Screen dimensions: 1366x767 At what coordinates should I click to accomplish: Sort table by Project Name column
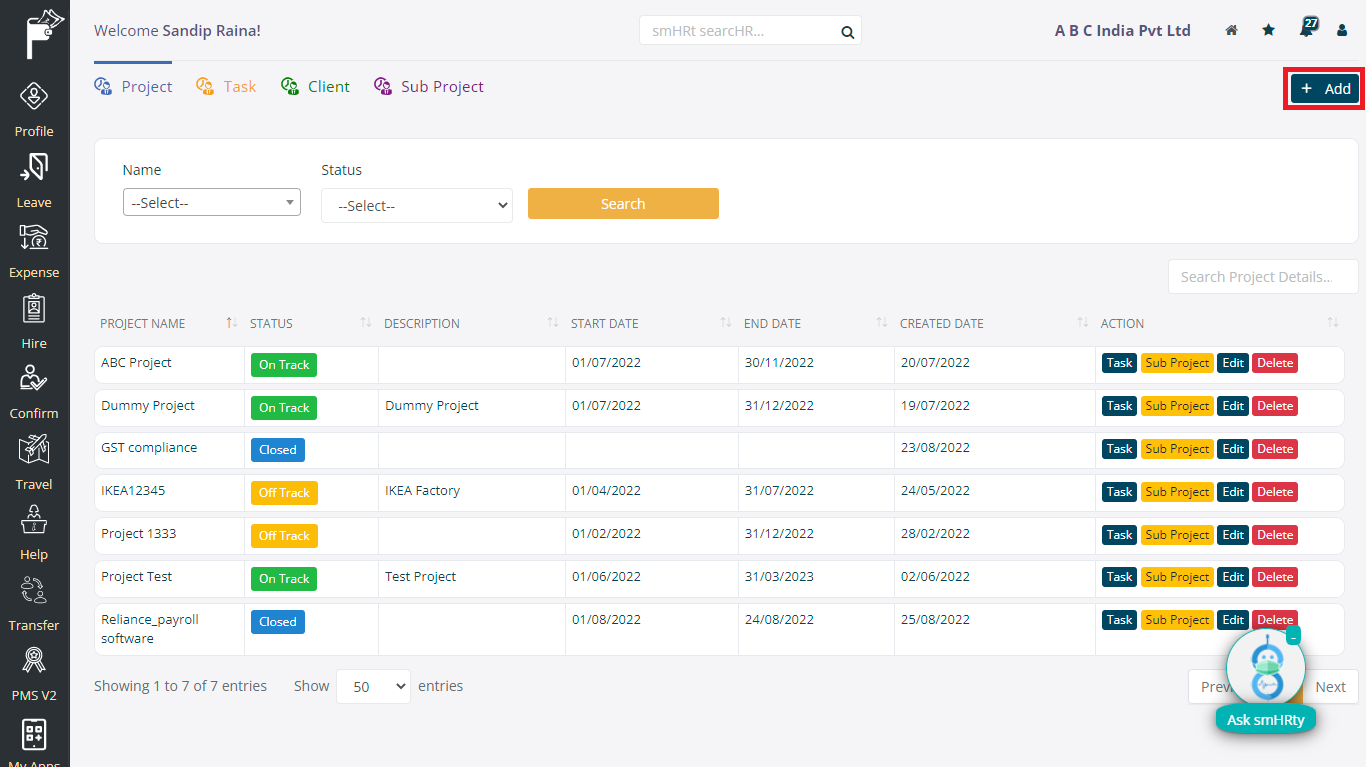pos(231,323)
